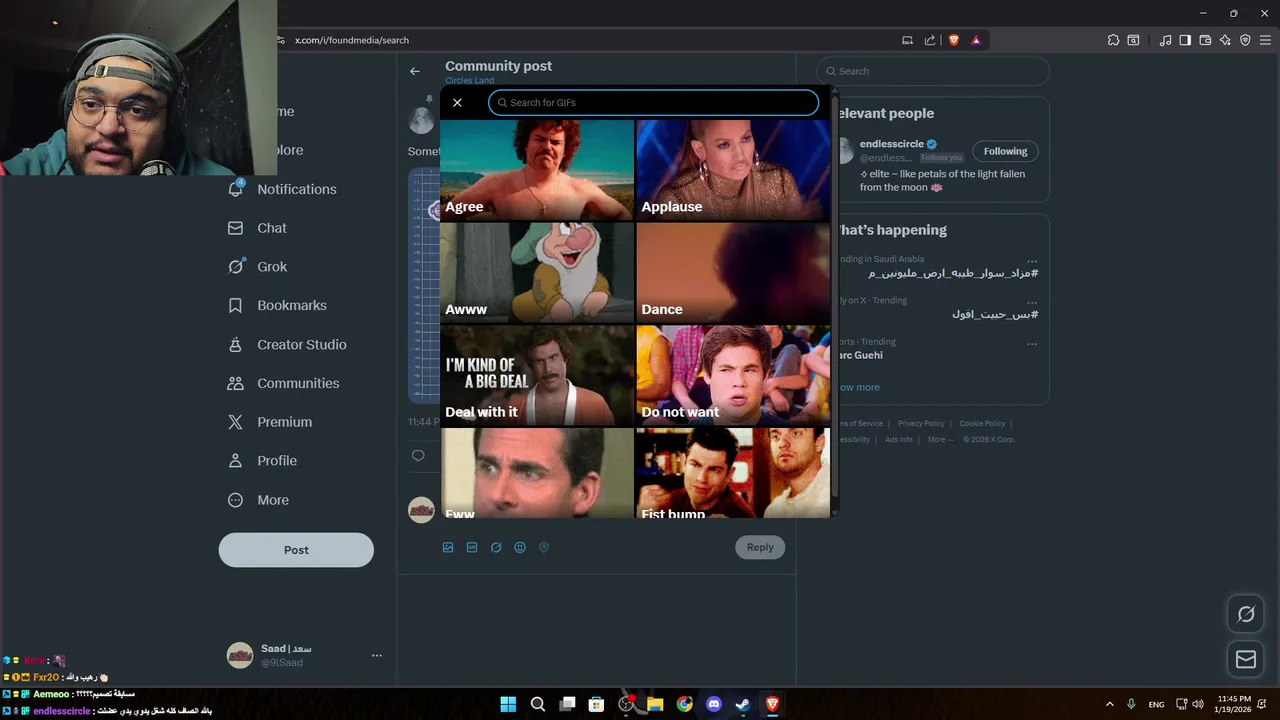Open the Agree GIF category
The width and height of the screenshot is (1280, 720).
537,169
